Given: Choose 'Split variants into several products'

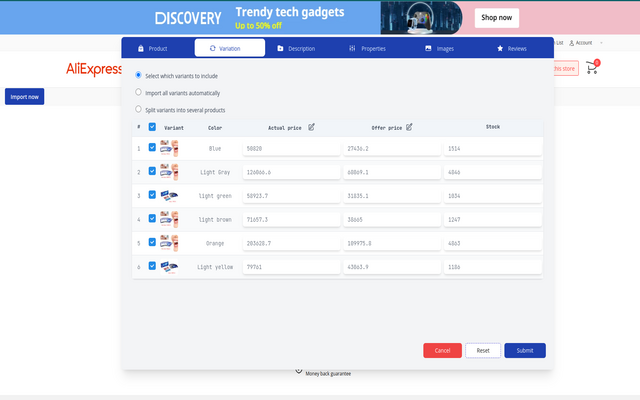Looking at the screenshot, I should (139, 109).
